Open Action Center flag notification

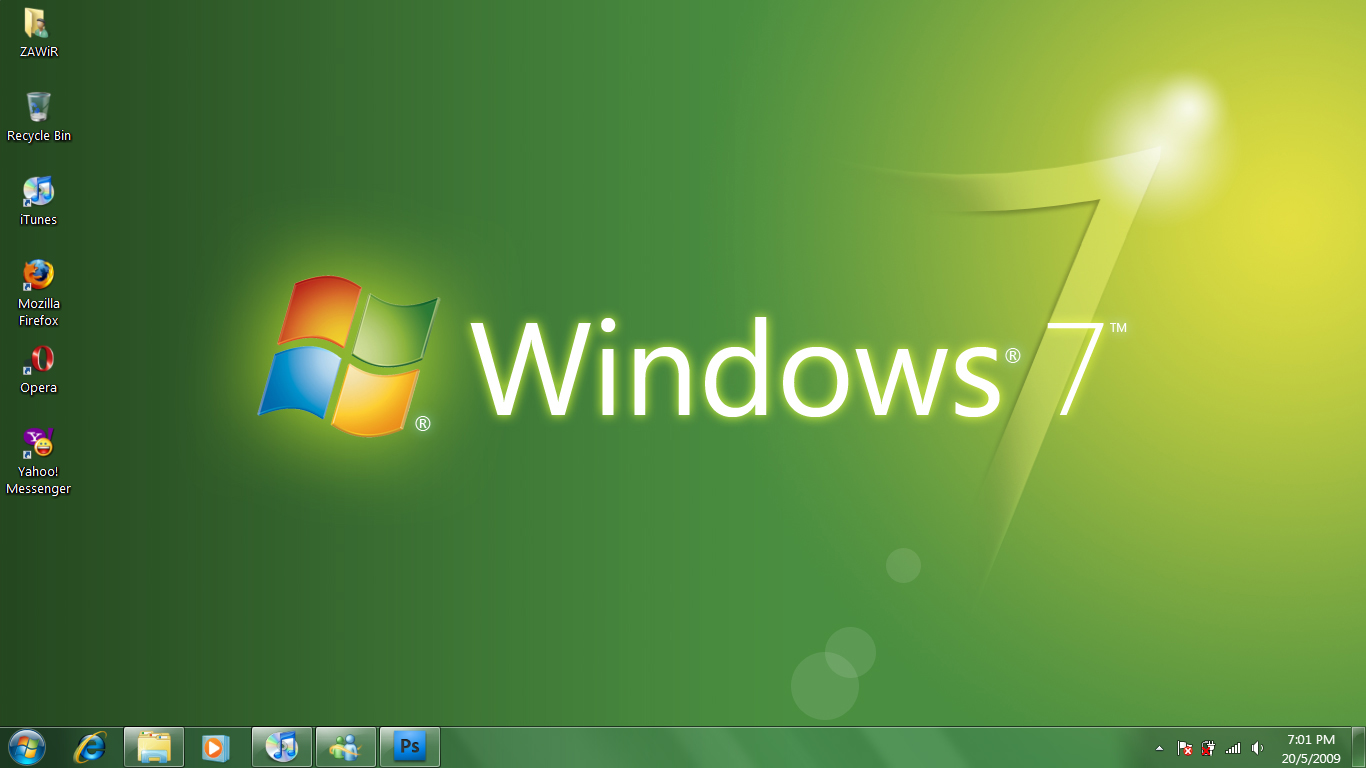[1185, 748]
